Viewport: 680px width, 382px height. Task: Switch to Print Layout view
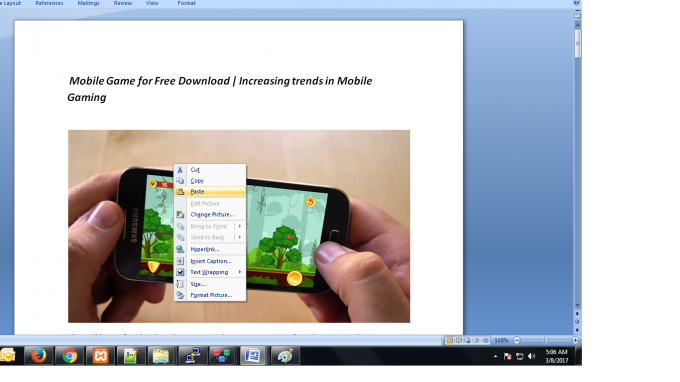(x=449, y=340)
